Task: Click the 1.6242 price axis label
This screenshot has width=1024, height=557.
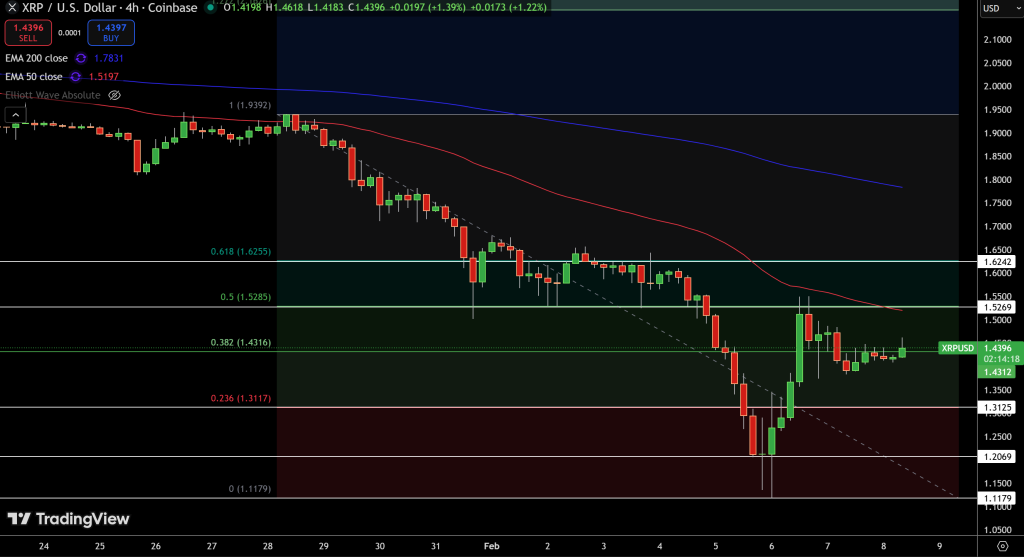Action: point(997,262)
